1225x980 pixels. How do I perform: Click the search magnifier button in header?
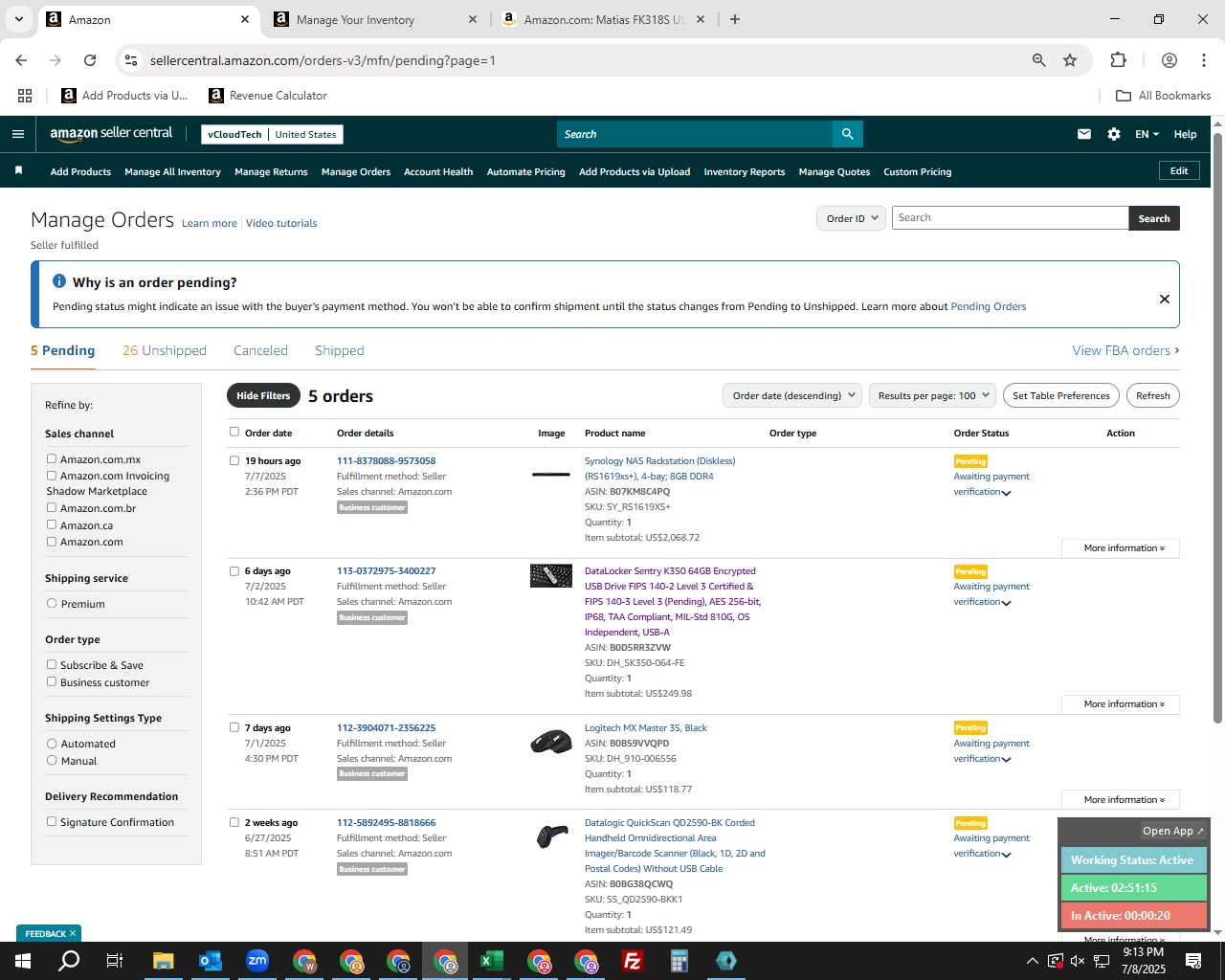click(x=848, y=134)
